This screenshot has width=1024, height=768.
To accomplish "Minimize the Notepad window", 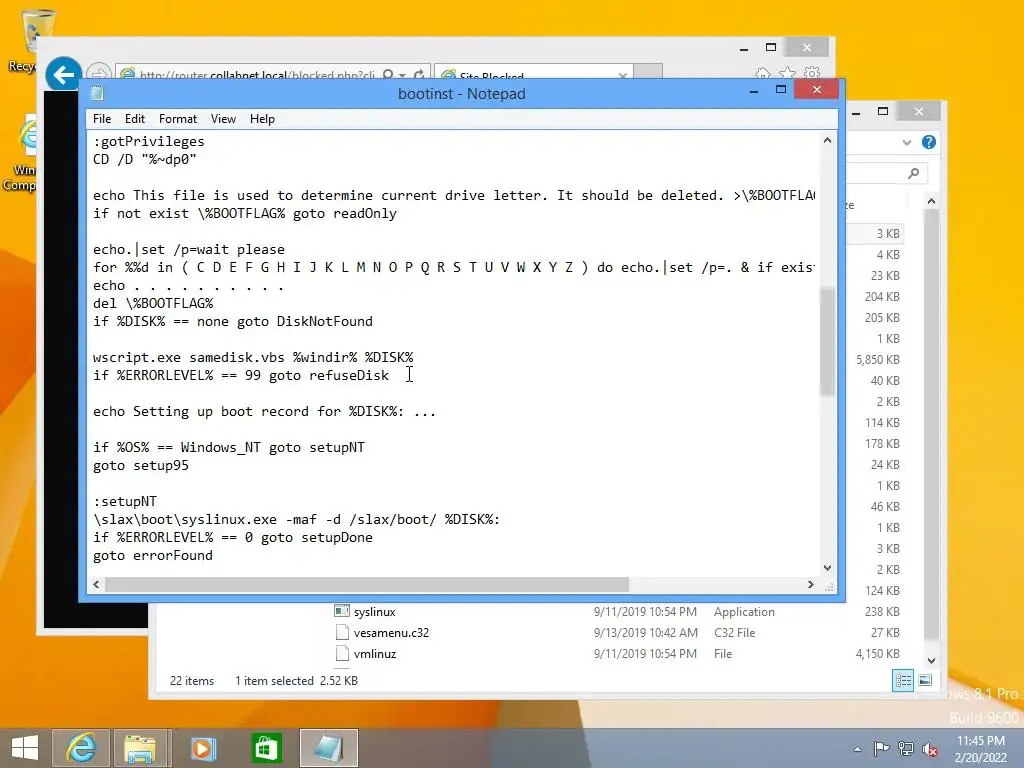I will pos(754,91).
